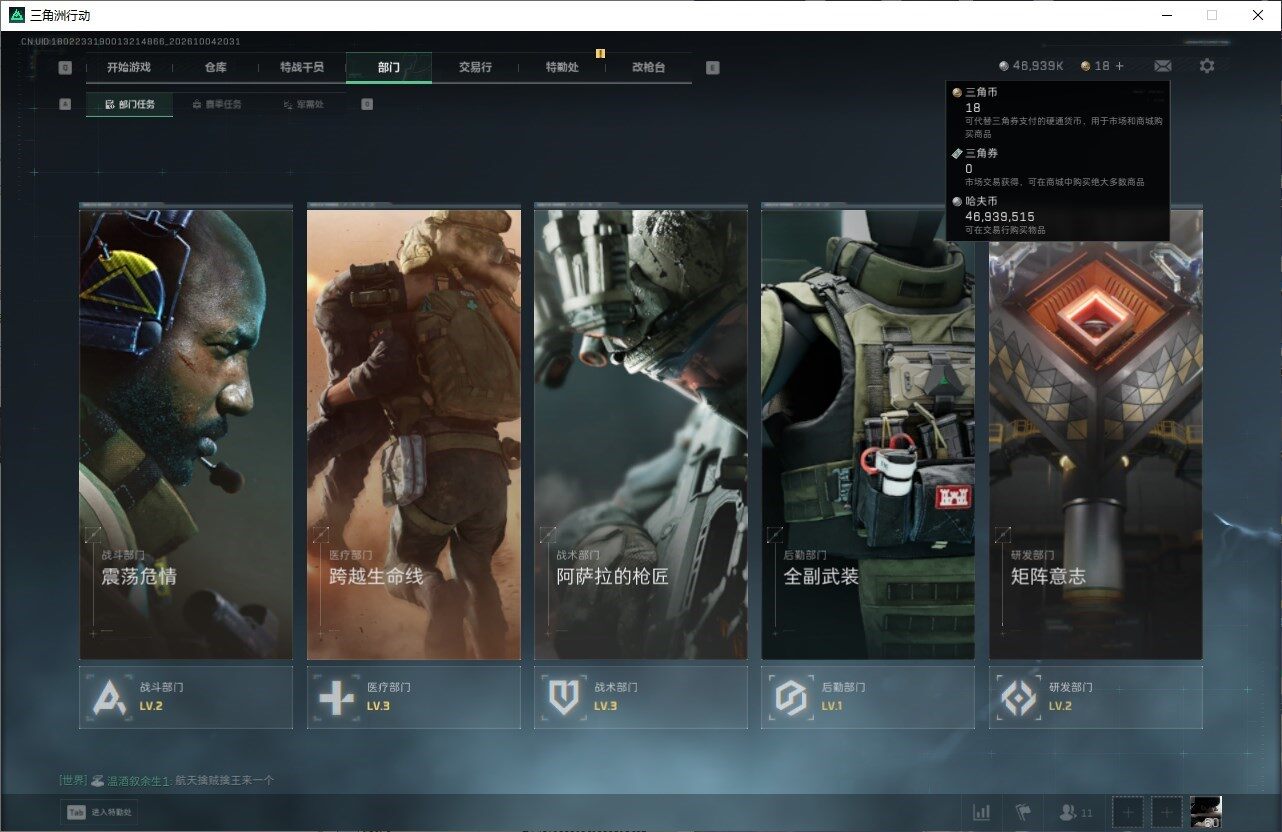Click the Q key hint beside 开始游戏
Screen dimensions: 1282x832
coord(65,68)
